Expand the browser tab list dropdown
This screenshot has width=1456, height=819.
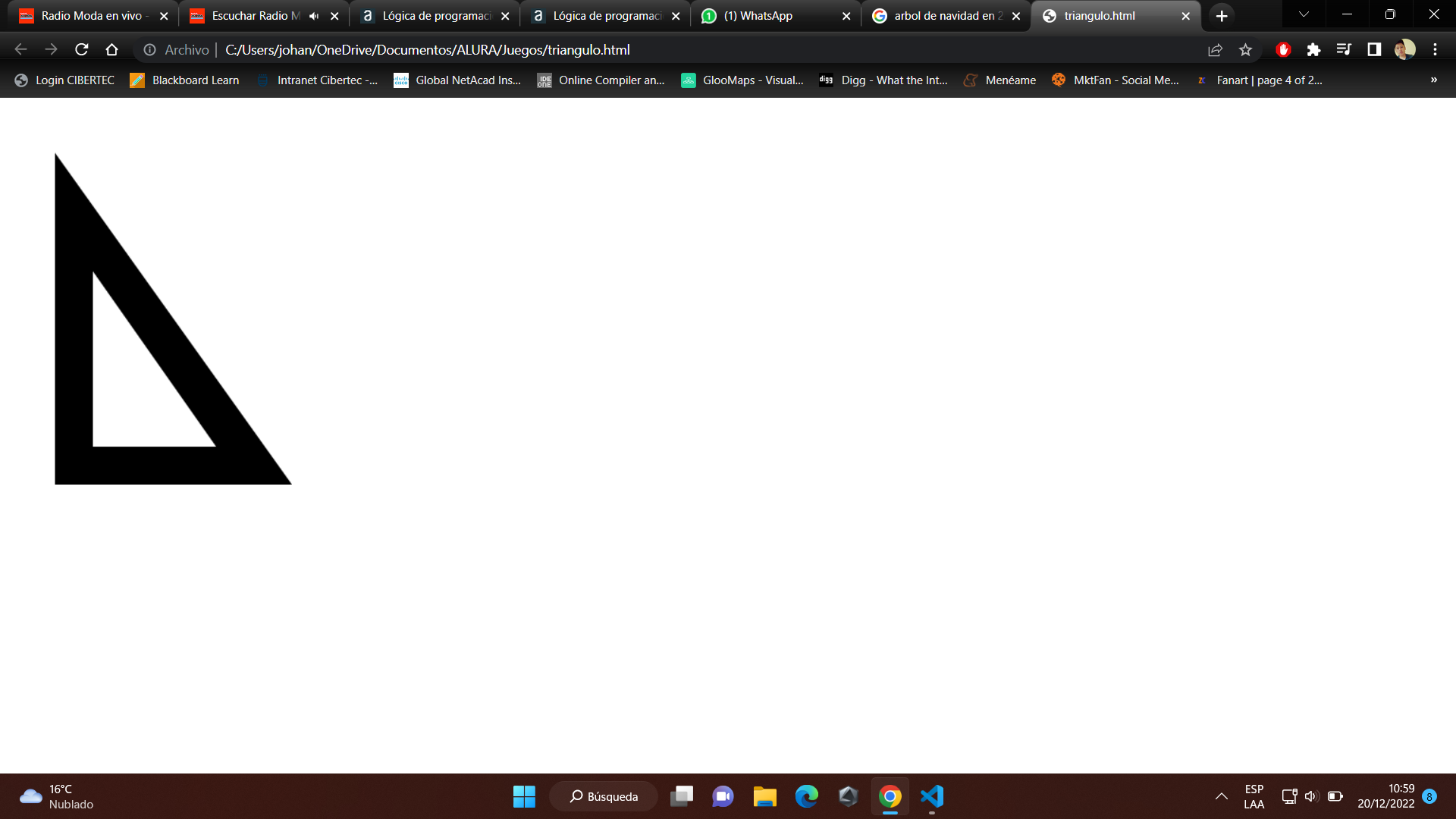point(1303,15)
